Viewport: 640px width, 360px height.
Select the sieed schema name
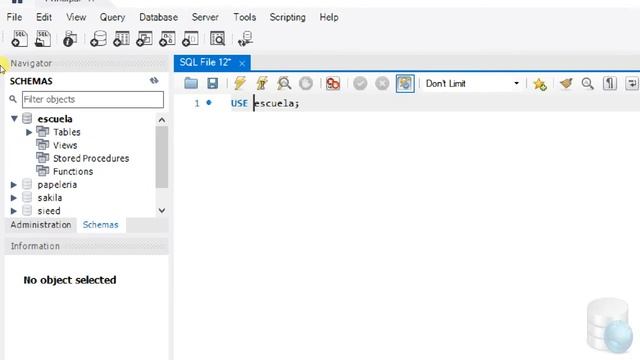point(49,211)
